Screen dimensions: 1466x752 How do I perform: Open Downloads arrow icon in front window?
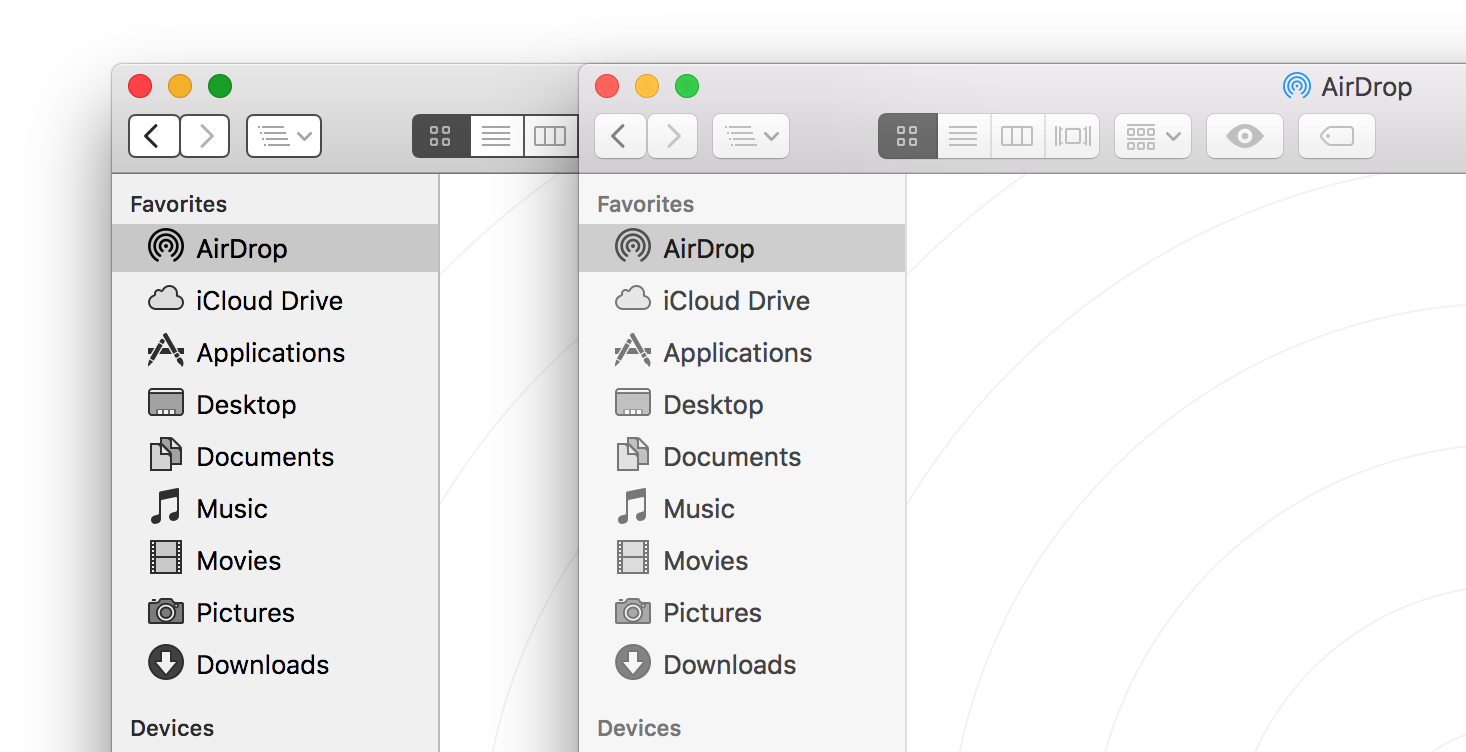pyautogui.click(x=632, y=664)
